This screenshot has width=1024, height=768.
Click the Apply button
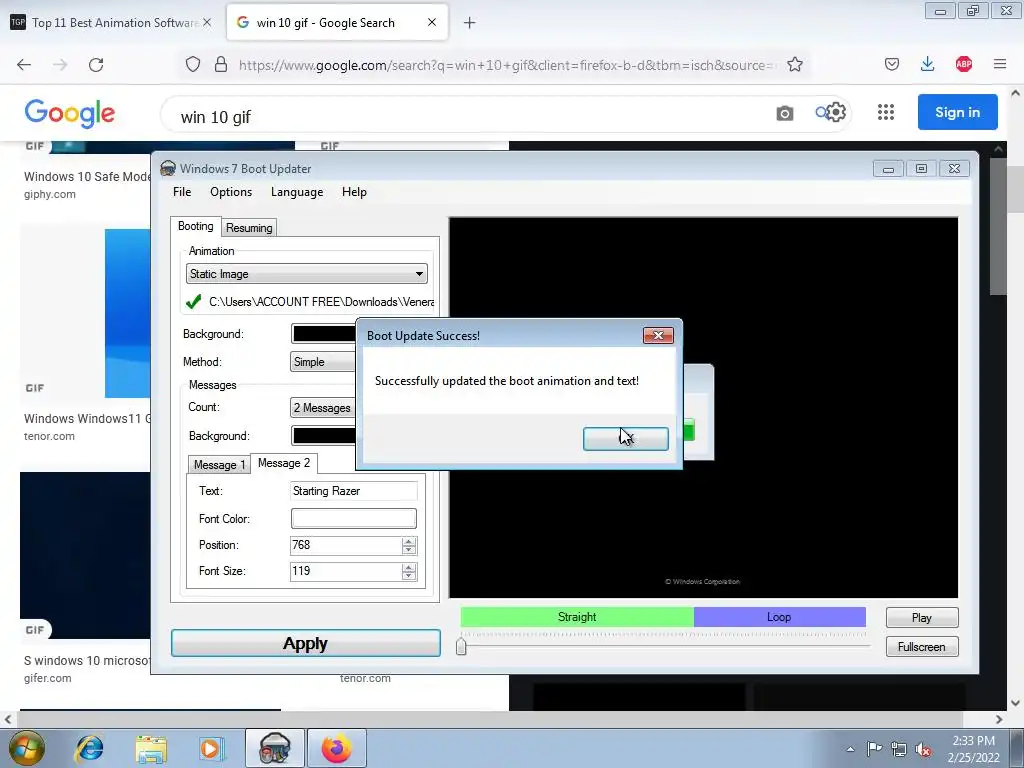(306, 643)
